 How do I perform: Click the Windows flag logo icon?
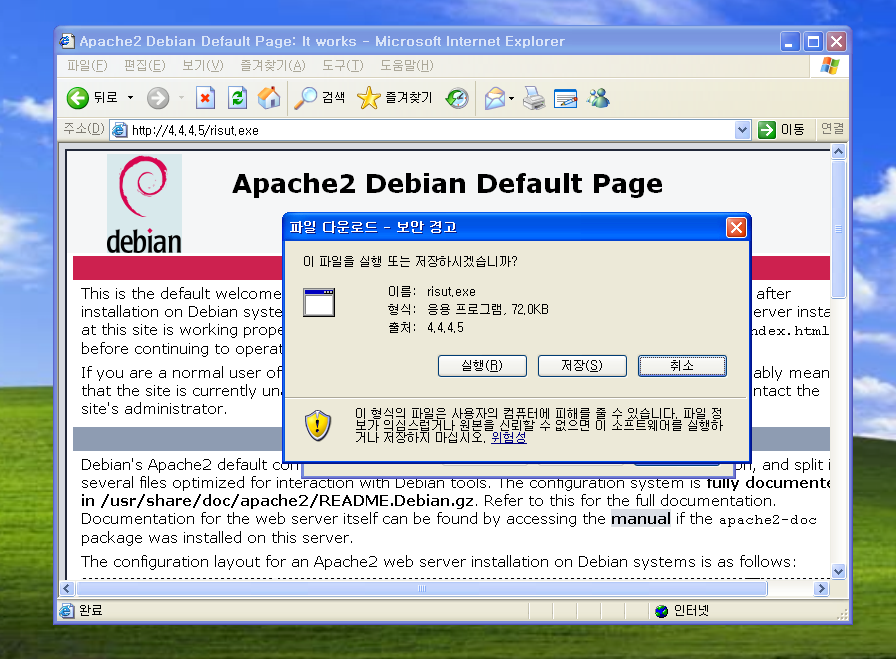point(829,66)
